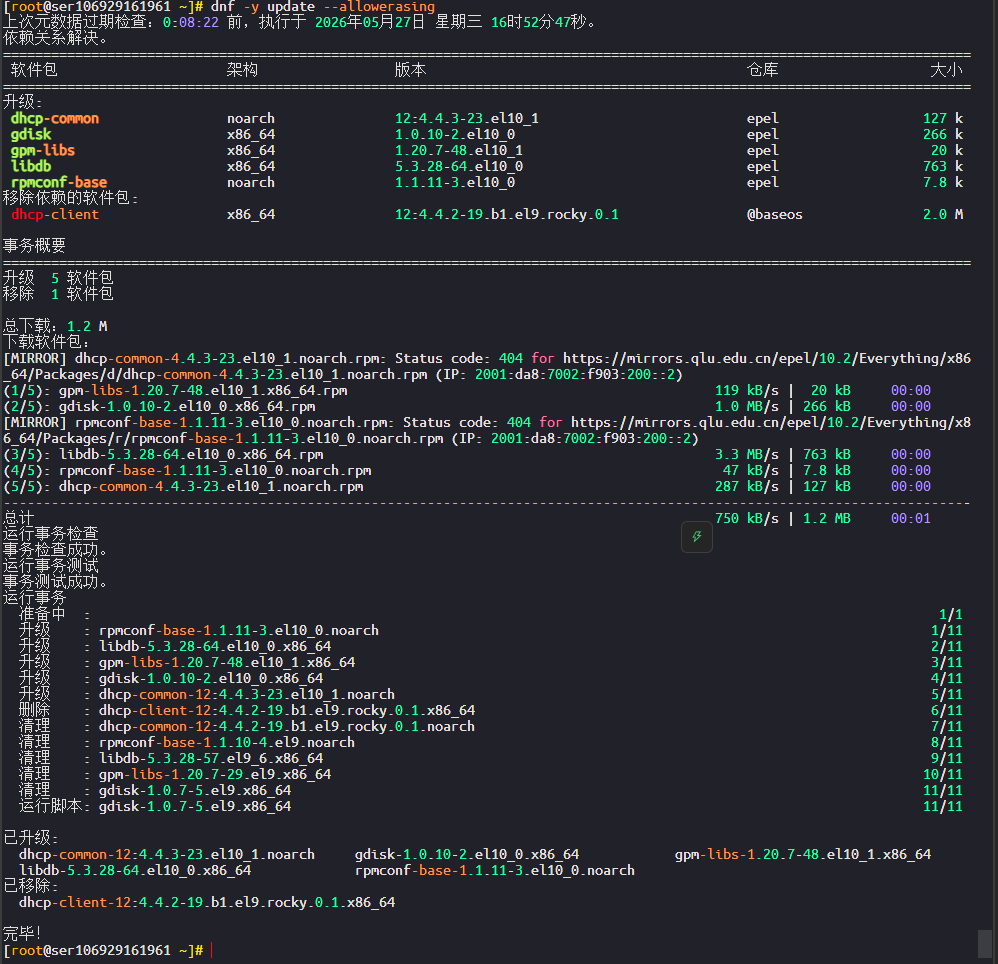Click the vertical scrollbar thumb at the bottom right
The width and height of the screenshot is (998, 964).
click(985, 944)
